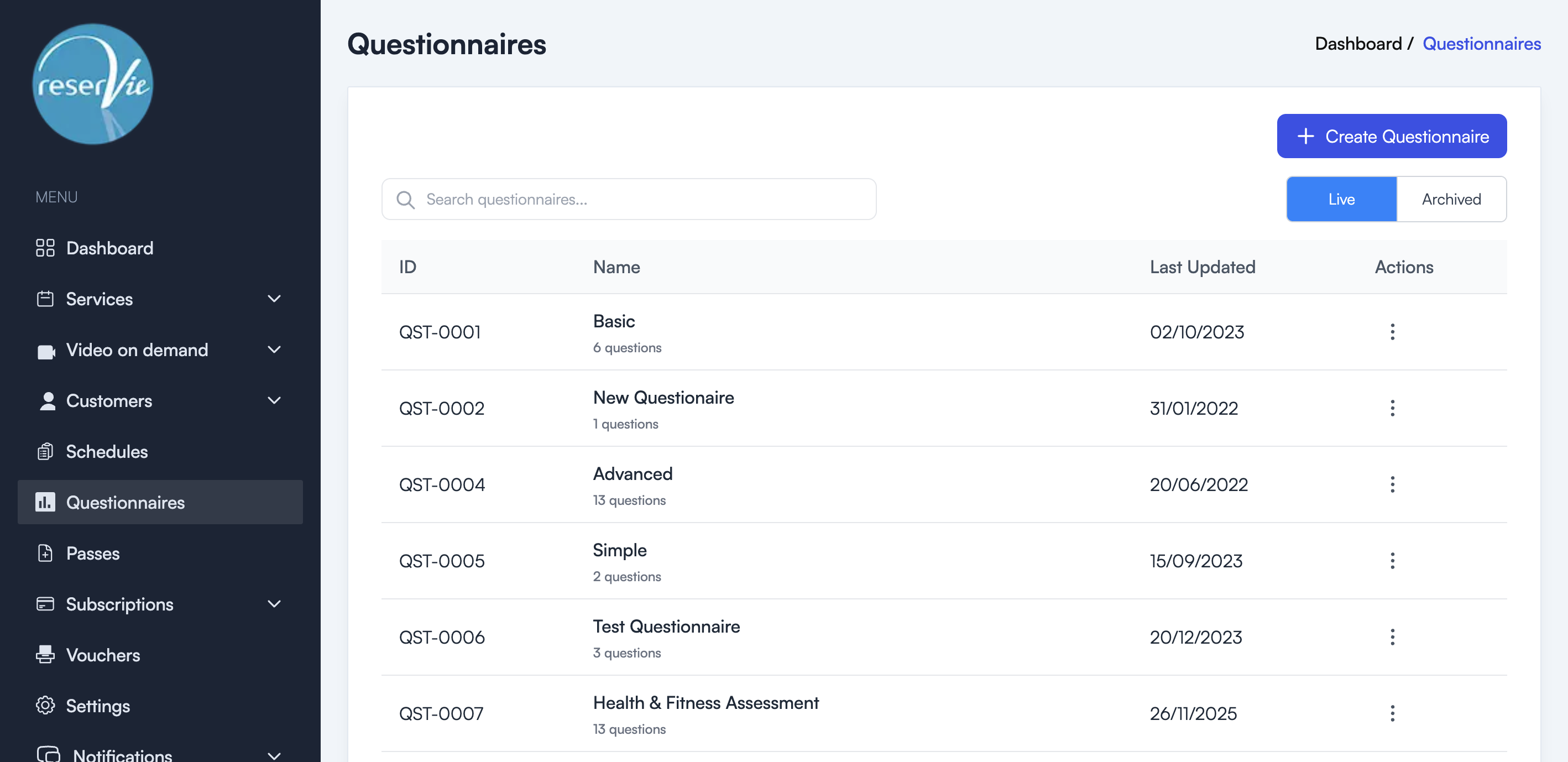
Task: Click the reserVie logo
Action: point(92,84)
